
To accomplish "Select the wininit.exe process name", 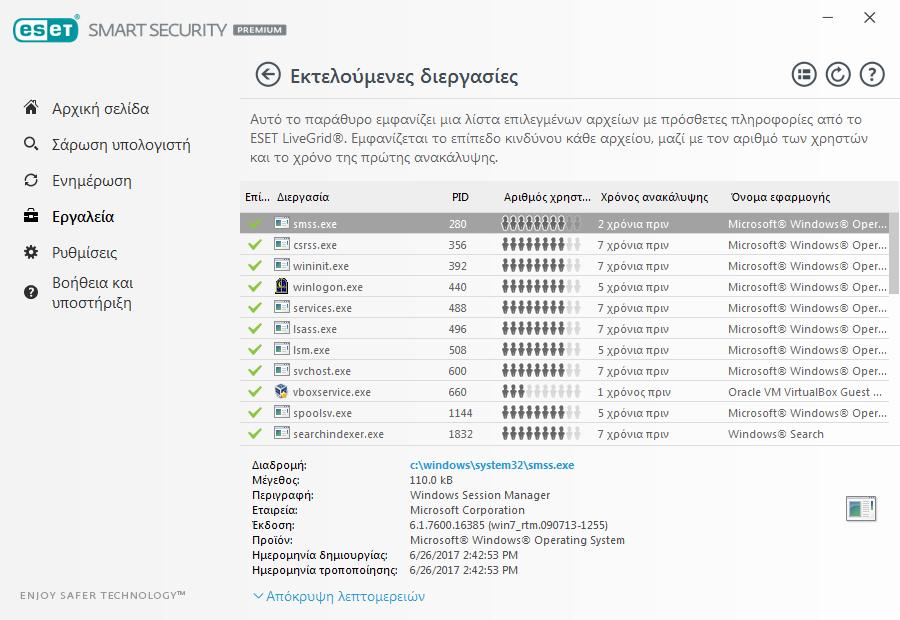I will click(320, 266).
